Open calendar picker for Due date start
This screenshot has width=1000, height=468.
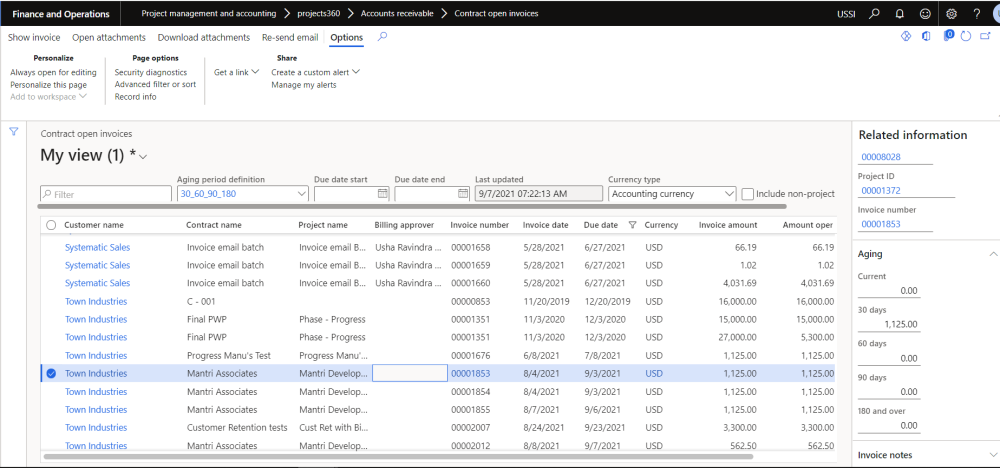click(382, 194)
